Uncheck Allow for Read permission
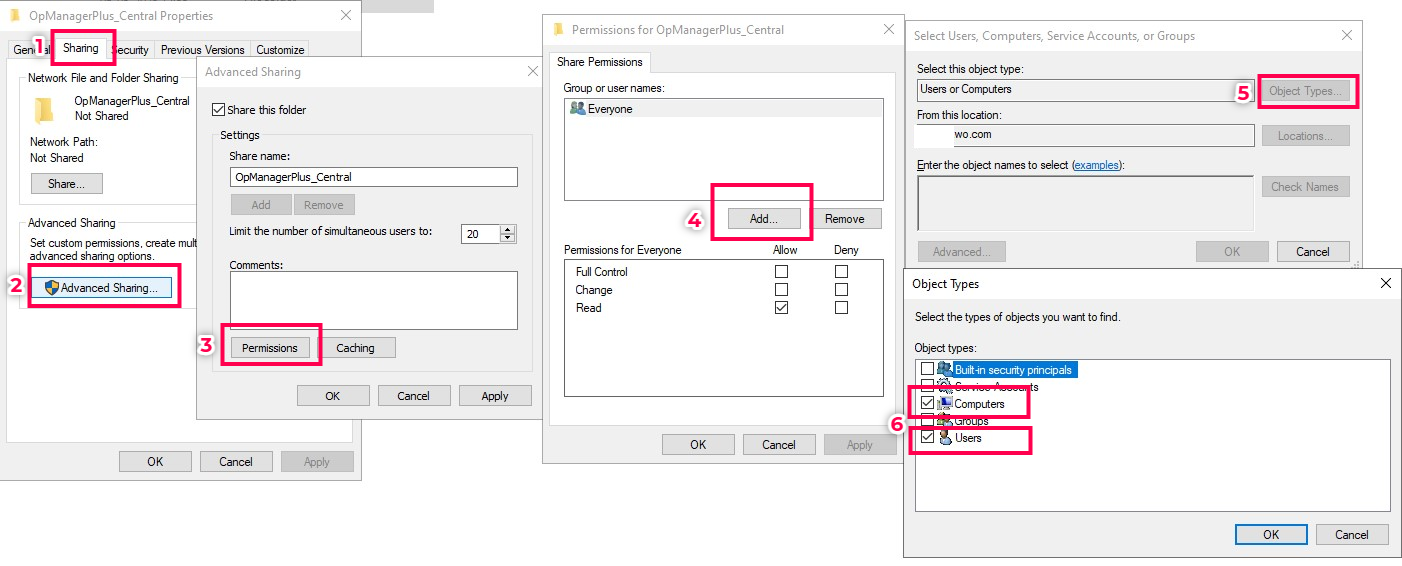The width and height of the screenshot is (1402, 566). tap(781, 307)
